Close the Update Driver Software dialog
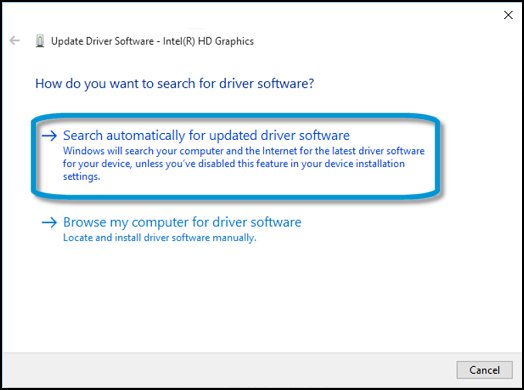 pyautogui.click(x=508, y=15)
